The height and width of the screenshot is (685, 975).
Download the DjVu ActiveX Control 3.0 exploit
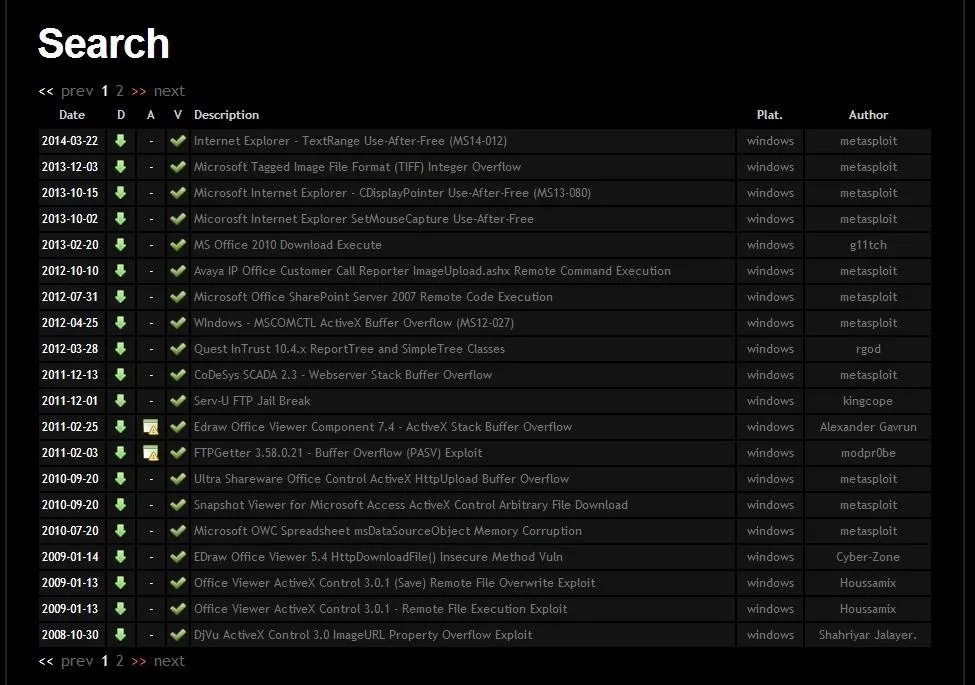121,635
